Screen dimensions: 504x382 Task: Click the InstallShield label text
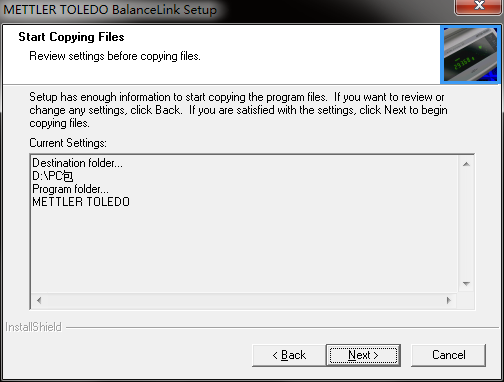pyautogui.click(x=33, y=327)
